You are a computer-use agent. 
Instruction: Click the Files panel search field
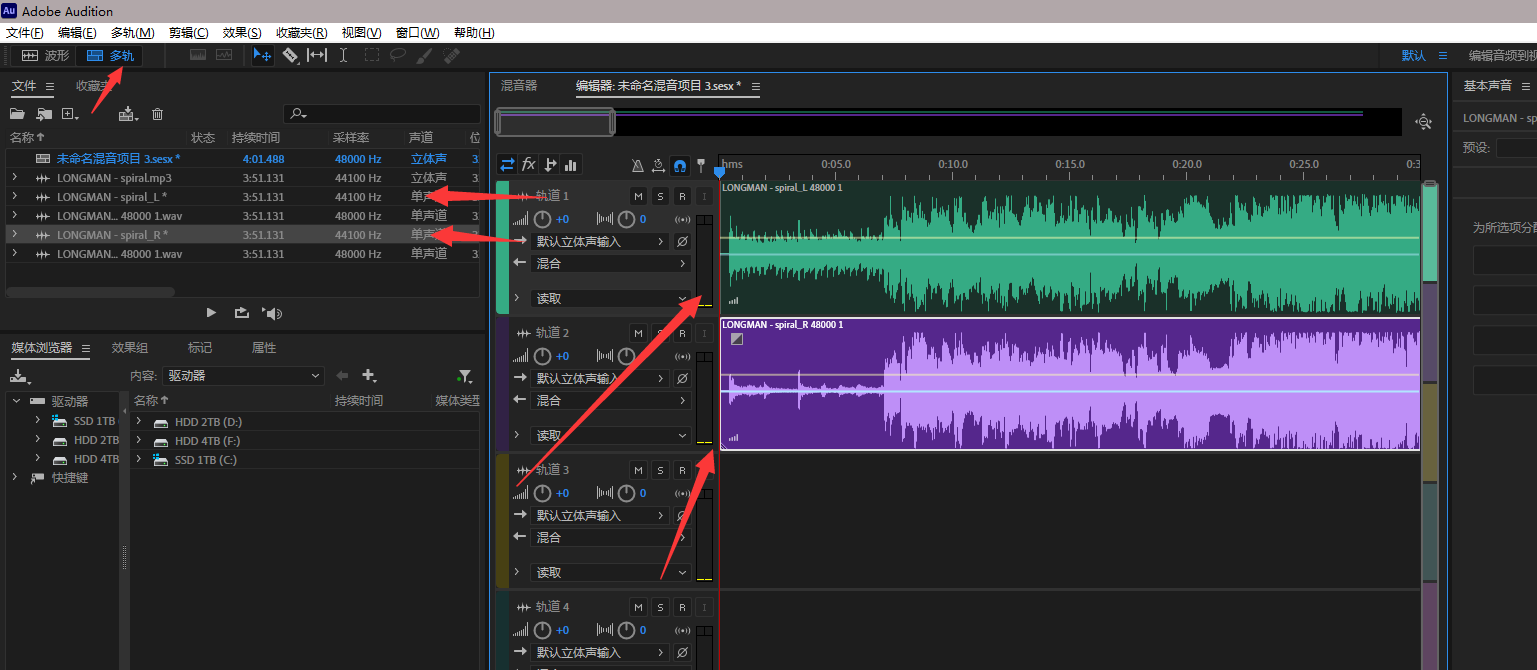pyautogui.click(x=382, y=114)
